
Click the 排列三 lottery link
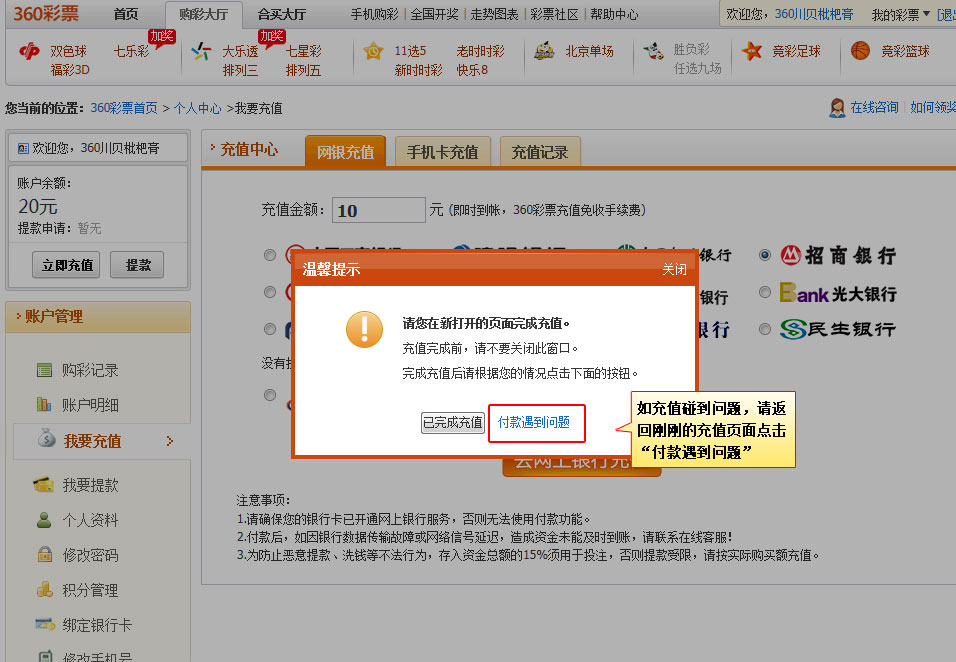click(240, 70)
